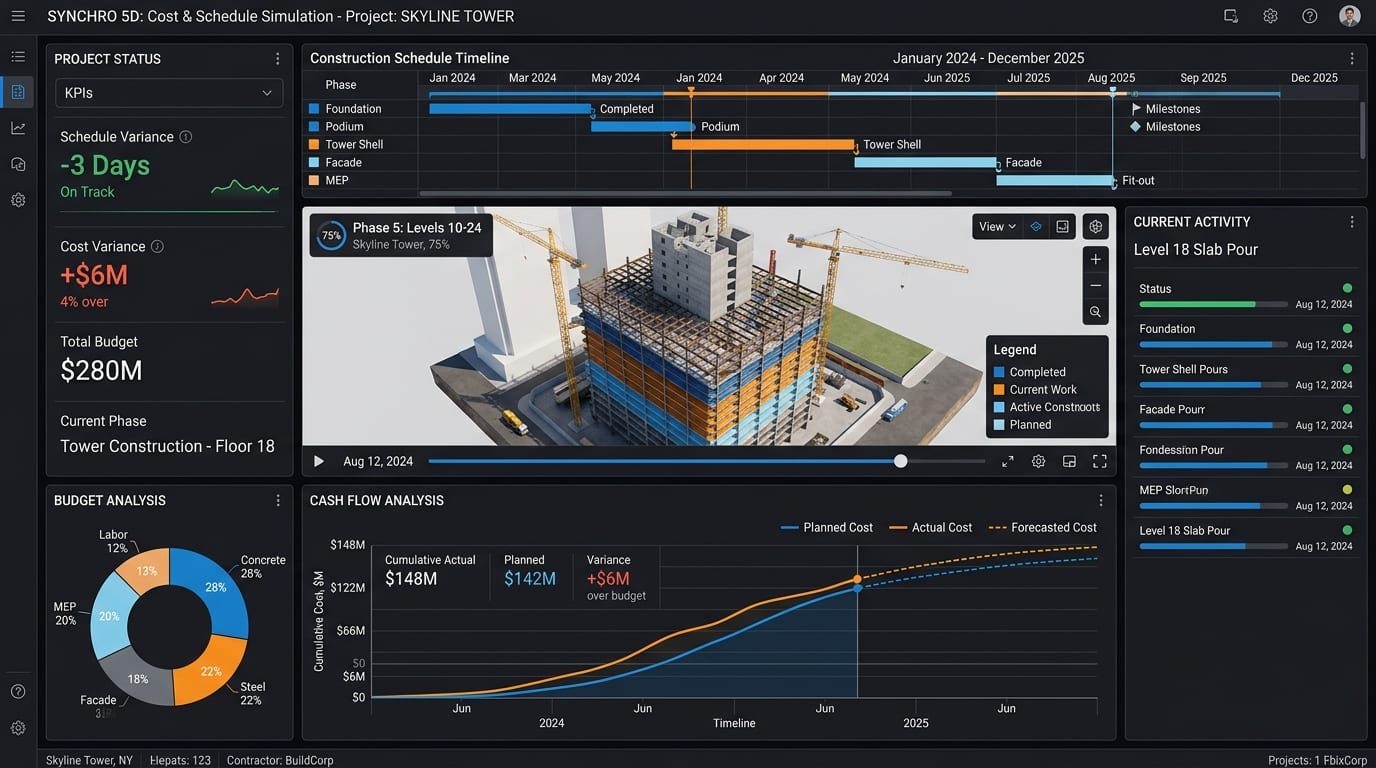Open Construction Schedule Timeline options menu

click(1352, 59)
